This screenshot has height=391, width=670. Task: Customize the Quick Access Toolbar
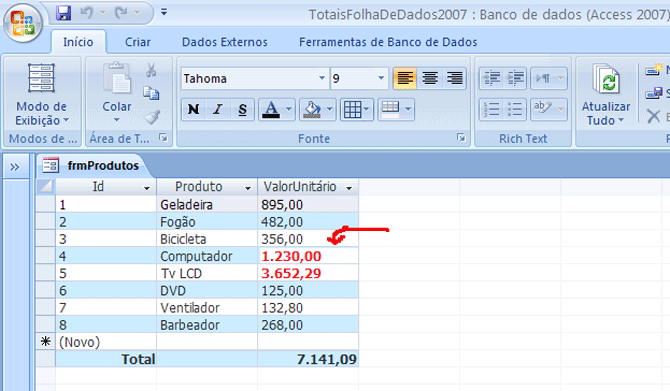[164, 12]
